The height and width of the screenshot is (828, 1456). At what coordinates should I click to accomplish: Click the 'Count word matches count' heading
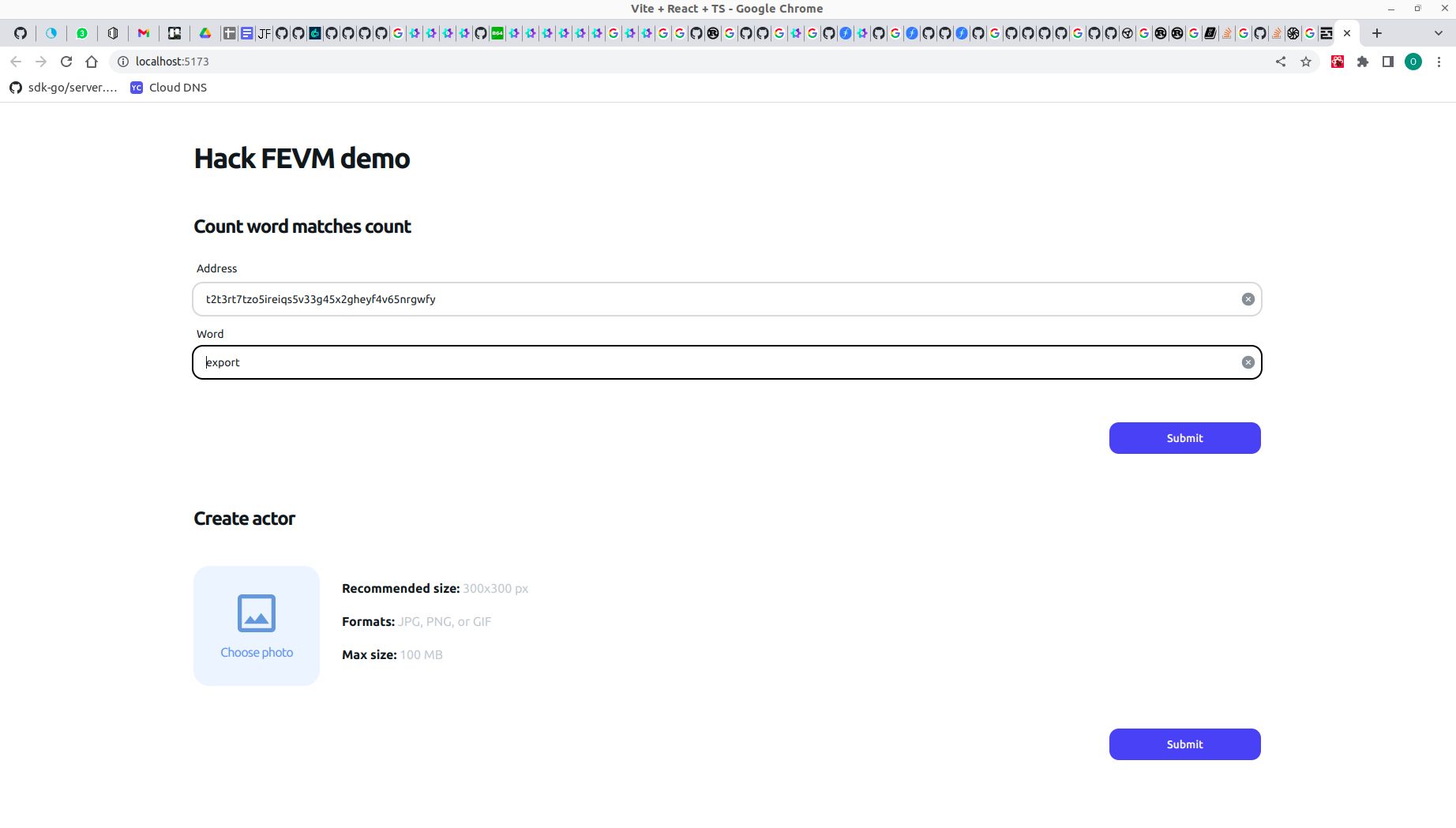tap(302, 227)
